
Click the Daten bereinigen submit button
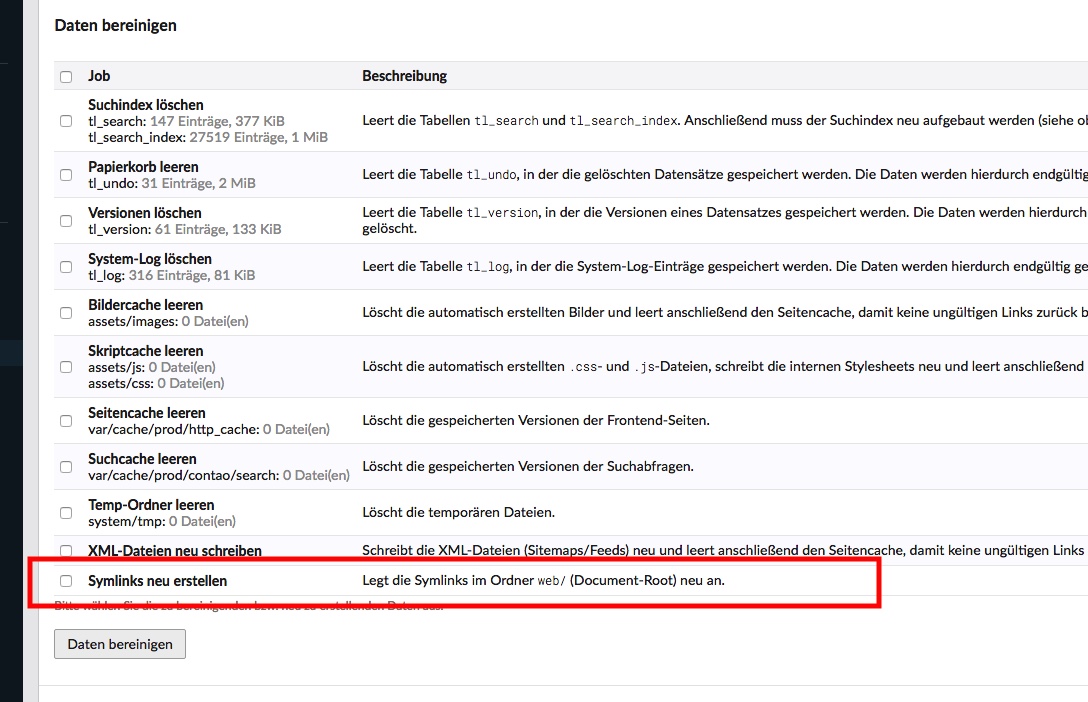120,644
